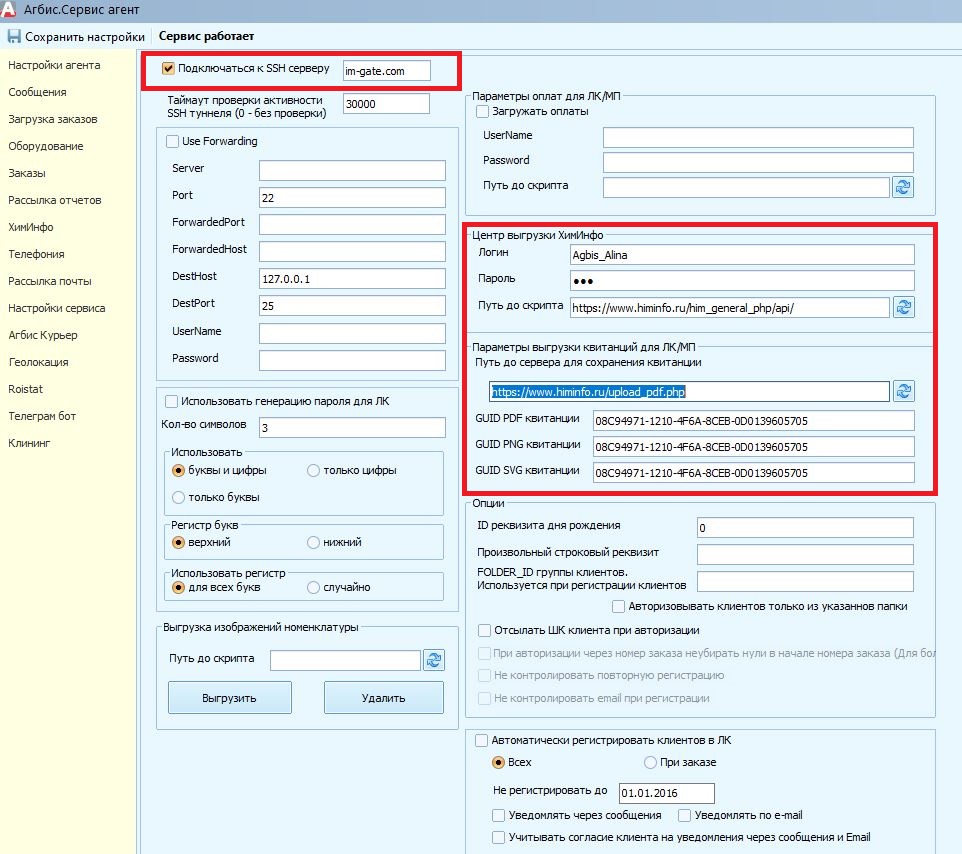Click ХимИнфо script path URL field
The image size is (962, 854).
[729, 307]
